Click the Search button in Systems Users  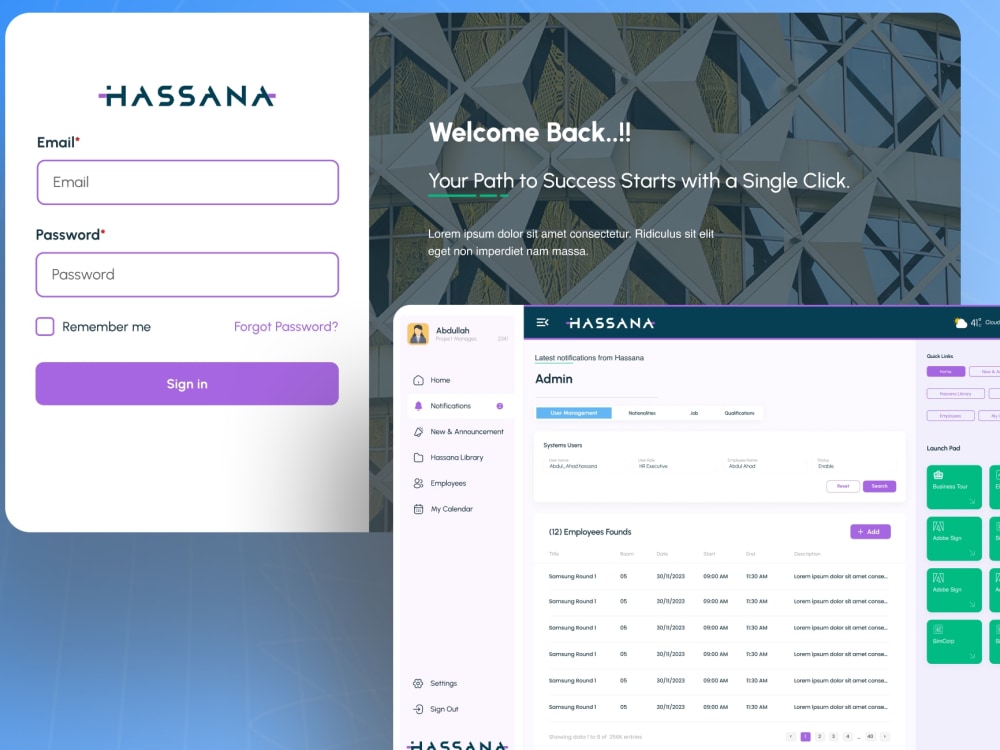coord(879,486)
